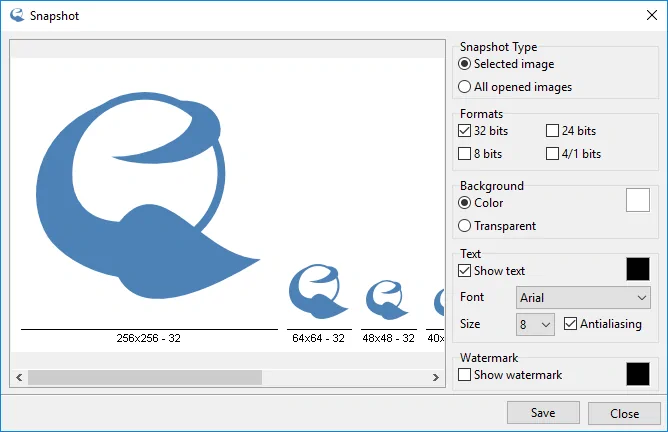Enable the 4/1 bits format checkbox
Screen dimensions: 668x432
pyautogui.click(x=553, y=154)
